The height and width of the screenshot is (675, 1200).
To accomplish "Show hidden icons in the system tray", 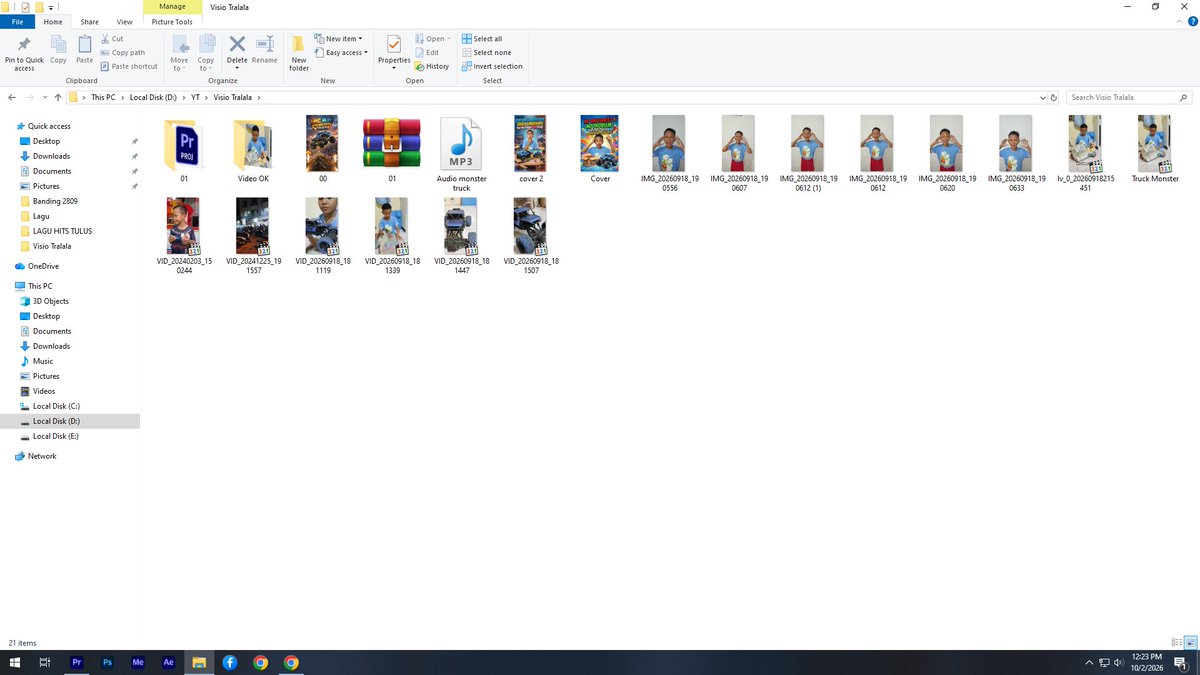I will pos(1089,662).
